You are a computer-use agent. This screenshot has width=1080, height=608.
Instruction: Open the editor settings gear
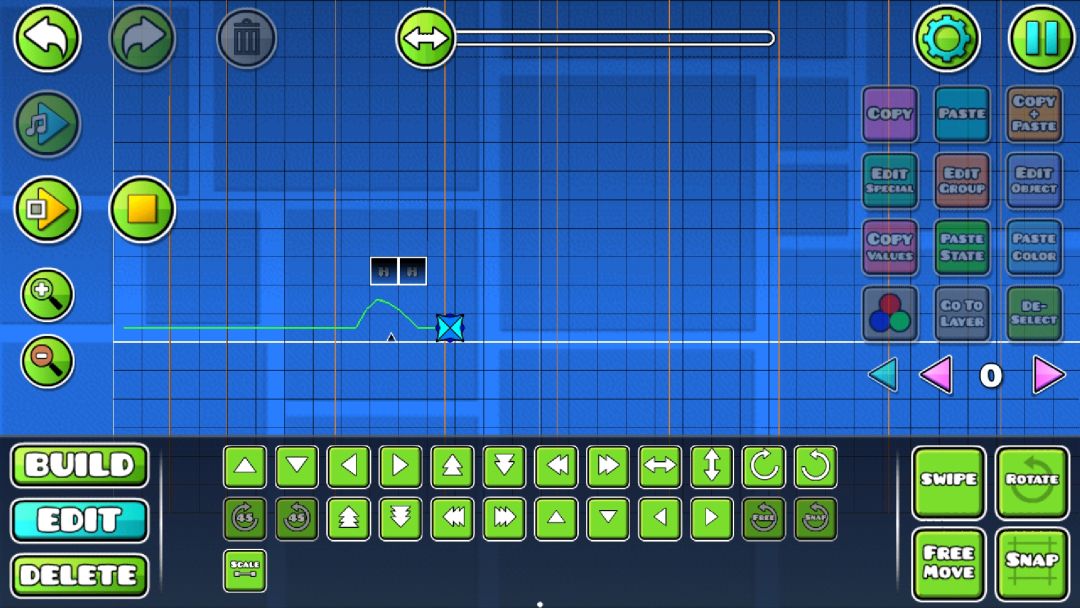[x=946, y=39]
